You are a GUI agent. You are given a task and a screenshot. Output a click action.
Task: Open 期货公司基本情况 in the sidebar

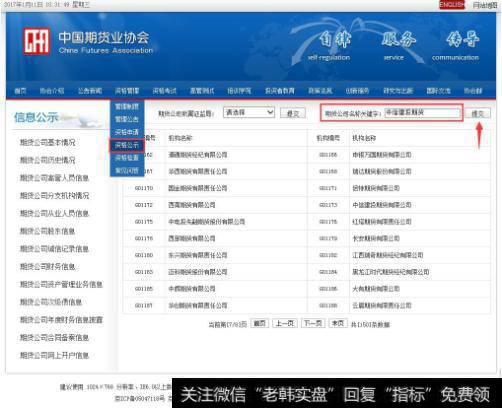[47, 143]
